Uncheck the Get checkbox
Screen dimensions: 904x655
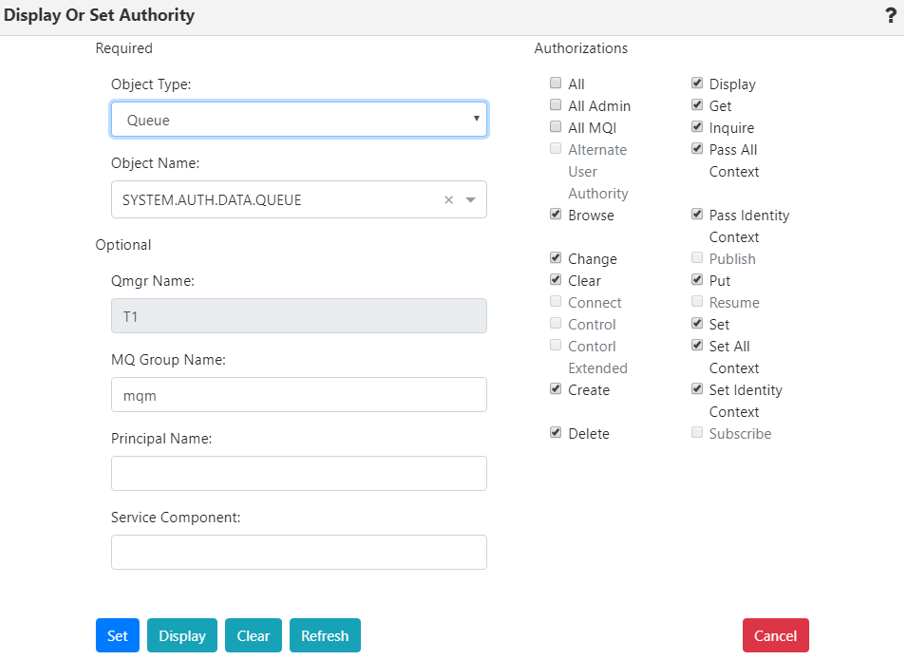tap(697, 105)
